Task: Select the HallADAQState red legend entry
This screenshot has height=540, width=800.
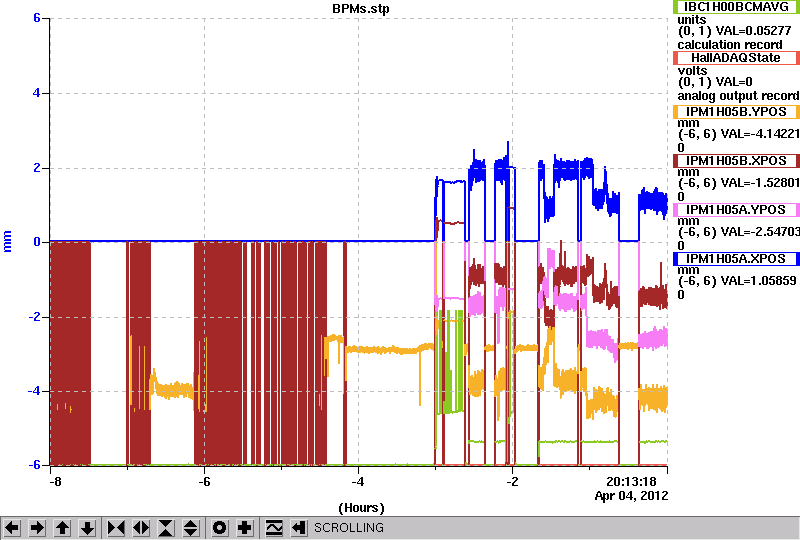Action: [x=736, y=58]
